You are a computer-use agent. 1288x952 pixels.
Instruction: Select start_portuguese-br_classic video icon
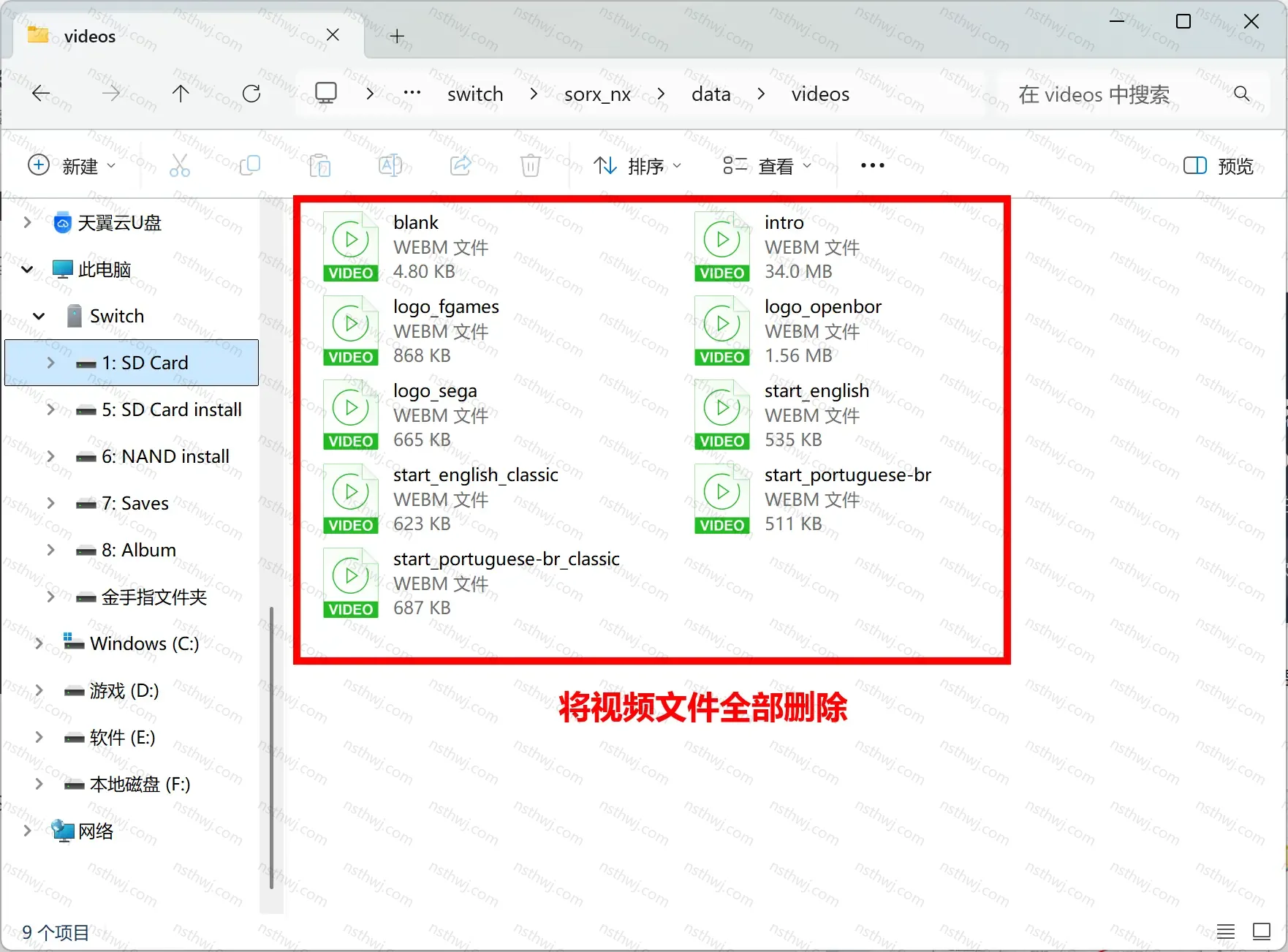point(351,583)
